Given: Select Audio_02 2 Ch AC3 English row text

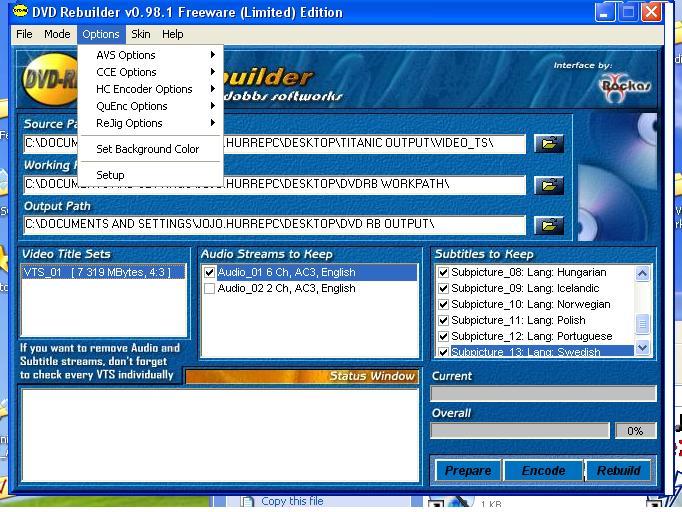Looking at the screenshot, I should pyautogui.click(x=287, y=288).
